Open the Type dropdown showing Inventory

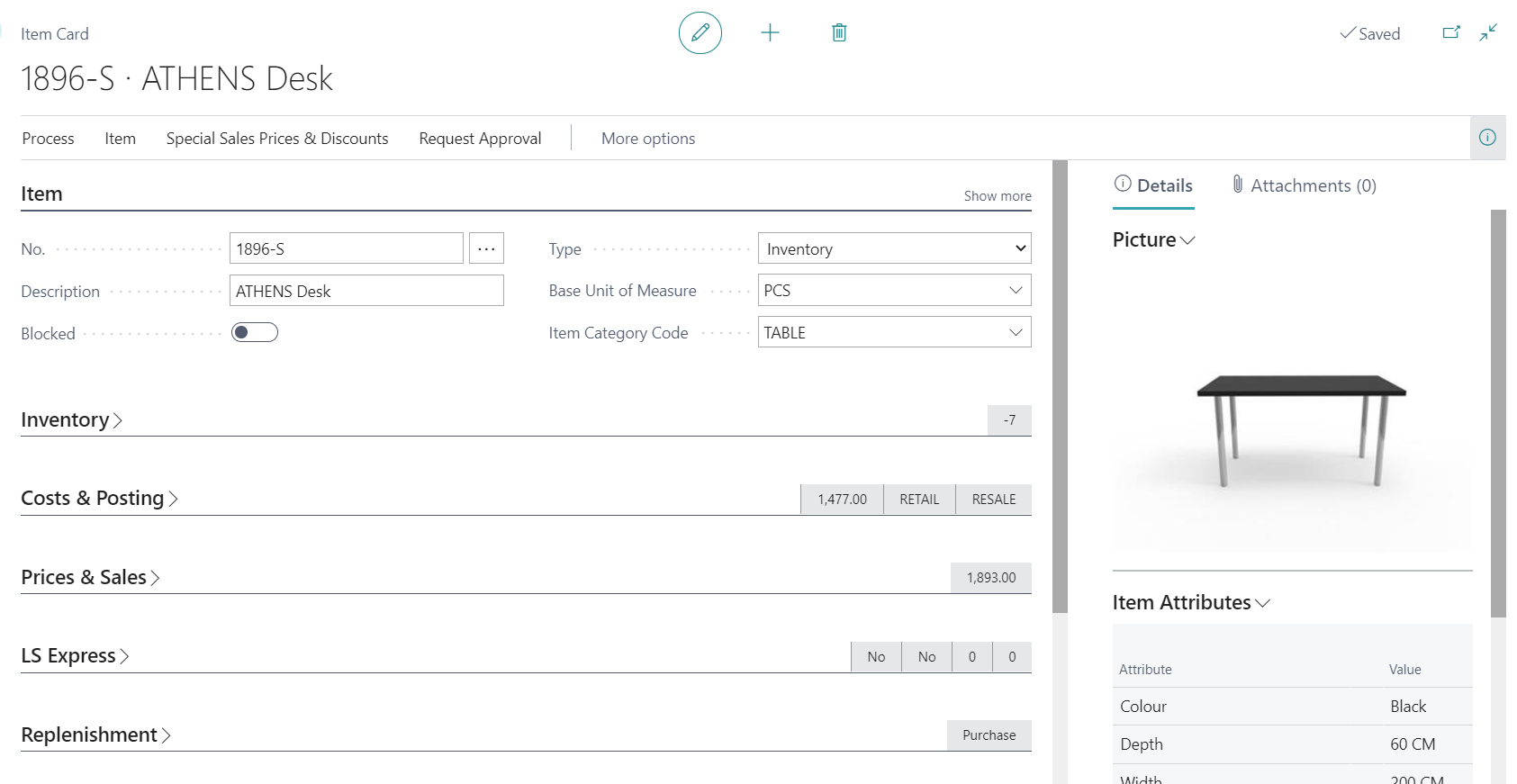tap(894, 248)
